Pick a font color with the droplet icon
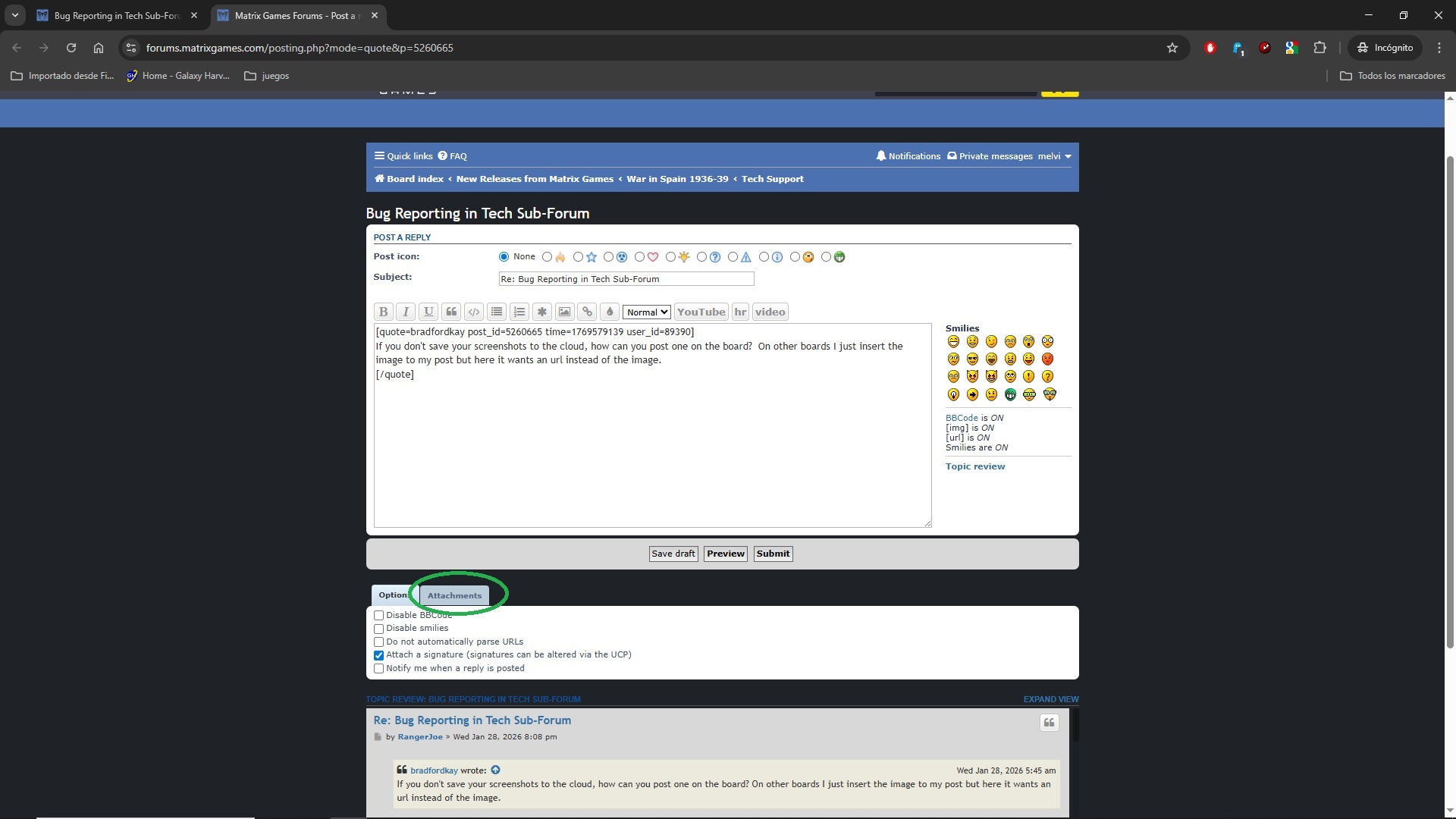The height and width of the screenshot is (819, 1456). (610, 312)
